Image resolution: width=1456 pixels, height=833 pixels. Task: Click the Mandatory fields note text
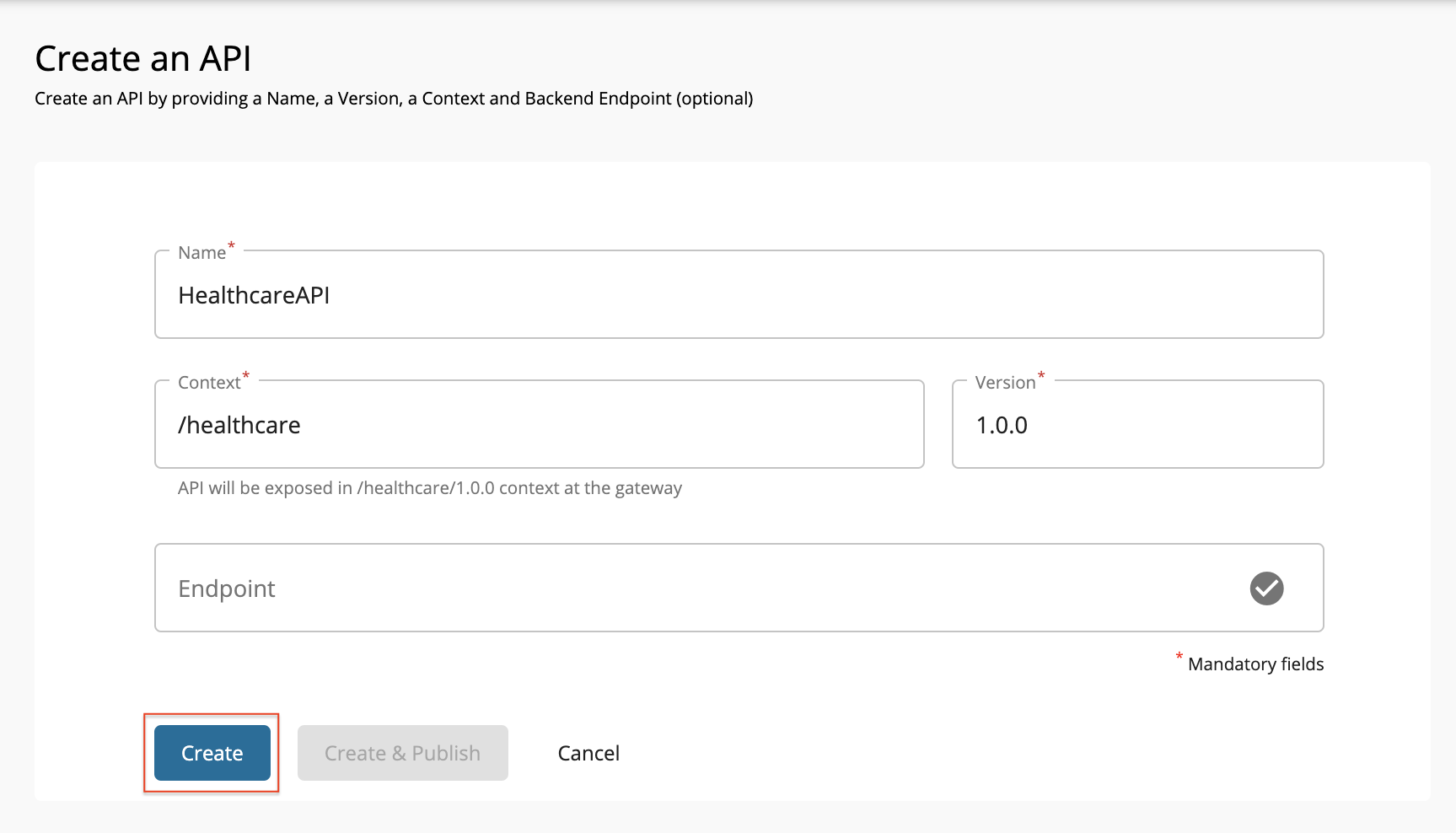click(1255, 664)
